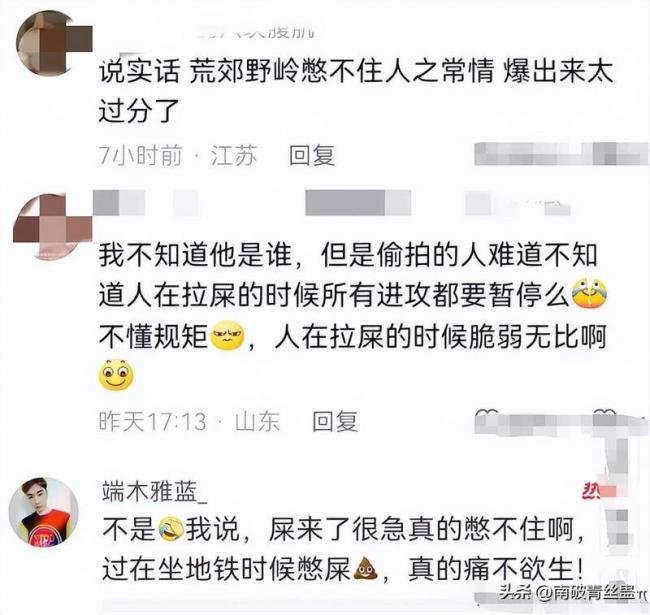This screenshot has height=615, width=650.
Task: Click the blurred username above the second comment
Action: coord(332,203)
